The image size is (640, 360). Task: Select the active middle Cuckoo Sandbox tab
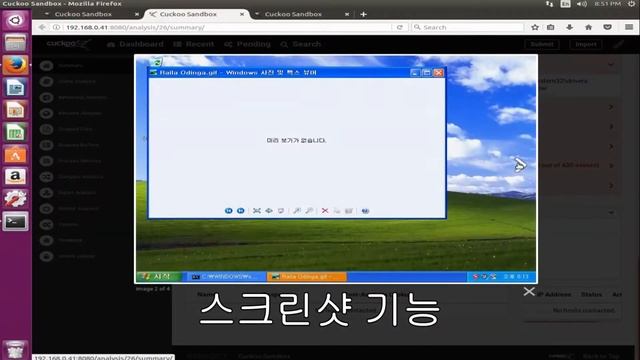pos(189,14)
